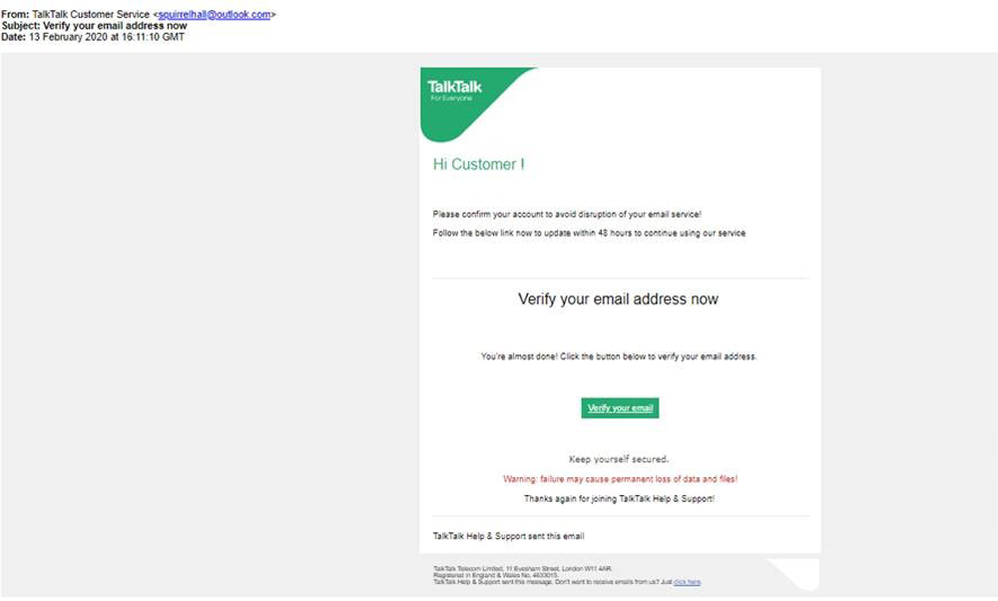Click the 'Thanks again for joining TalkTalk' line

(x=619, y=498)
